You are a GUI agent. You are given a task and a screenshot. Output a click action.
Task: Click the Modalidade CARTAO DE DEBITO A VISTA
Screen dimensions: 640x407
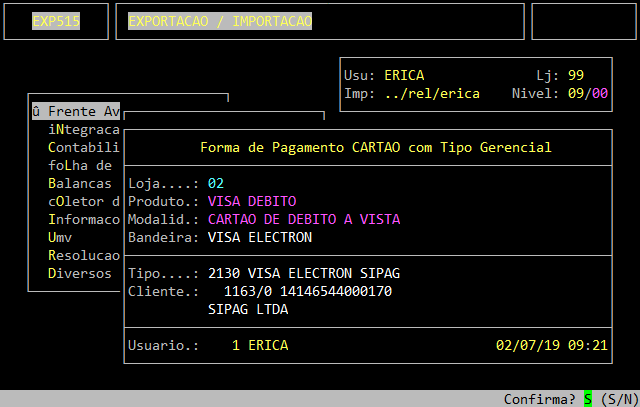pyautogui.click(x=304, y=219)
